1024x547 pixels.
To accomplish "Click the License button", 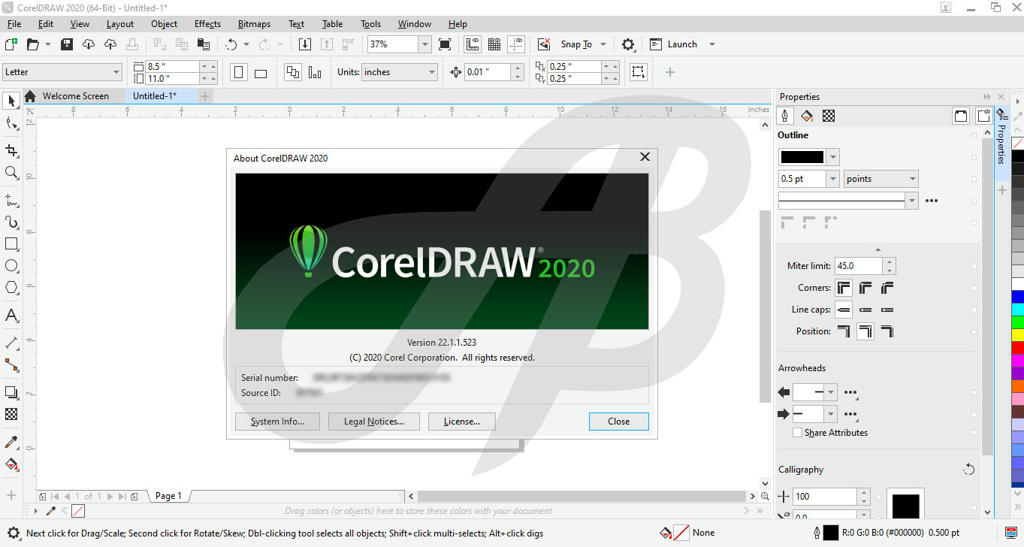I will click(x=462, y=422).
